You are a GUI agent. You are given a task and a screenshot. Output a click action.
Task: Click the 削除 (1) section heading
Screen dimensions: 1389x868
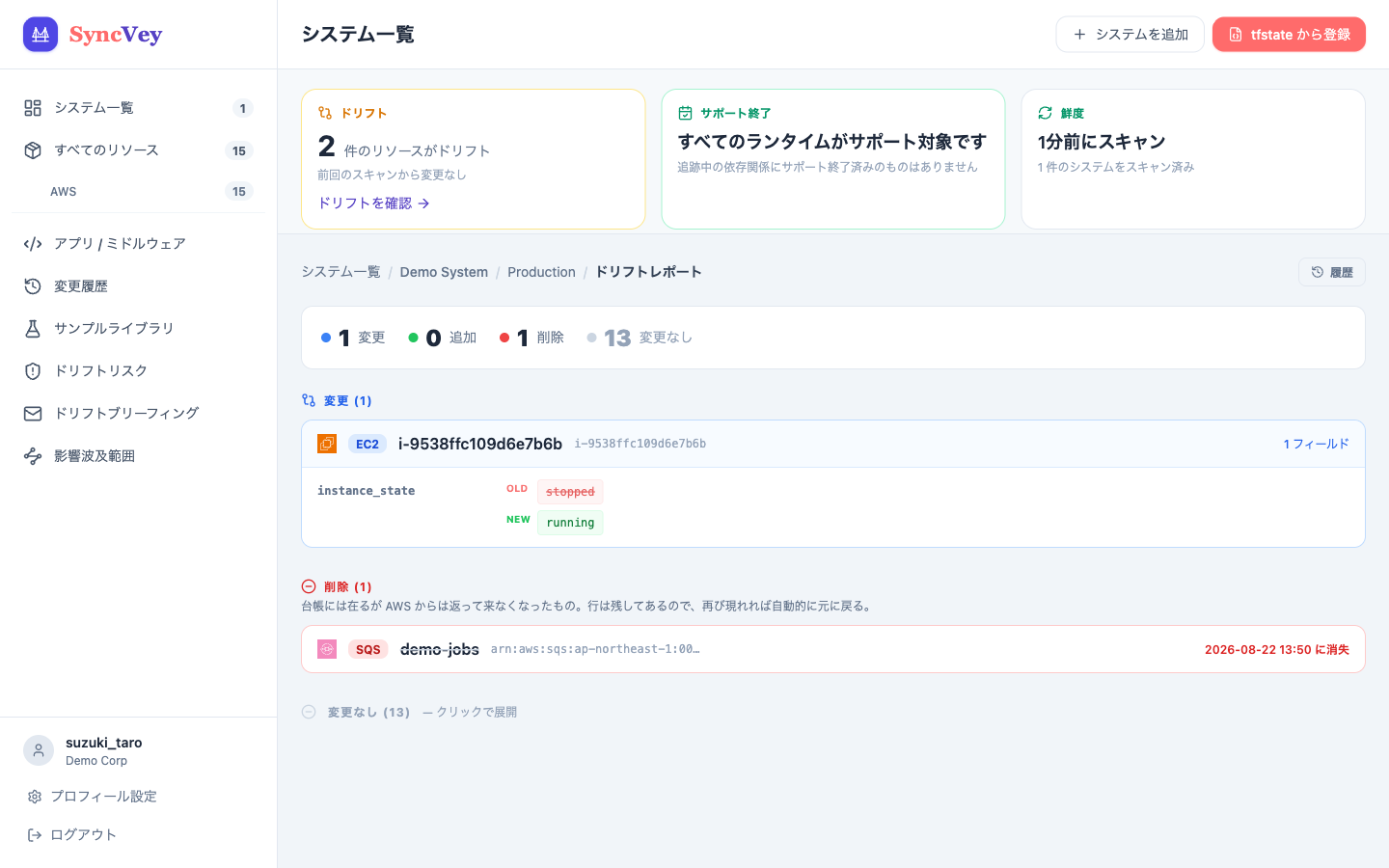pyautogui.click(x=337, y=586)
